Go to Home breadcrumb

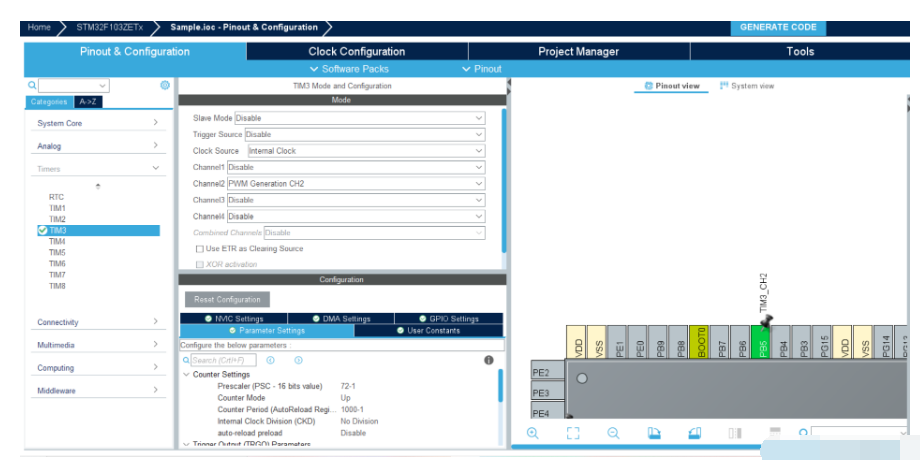[x=39, y=27]
